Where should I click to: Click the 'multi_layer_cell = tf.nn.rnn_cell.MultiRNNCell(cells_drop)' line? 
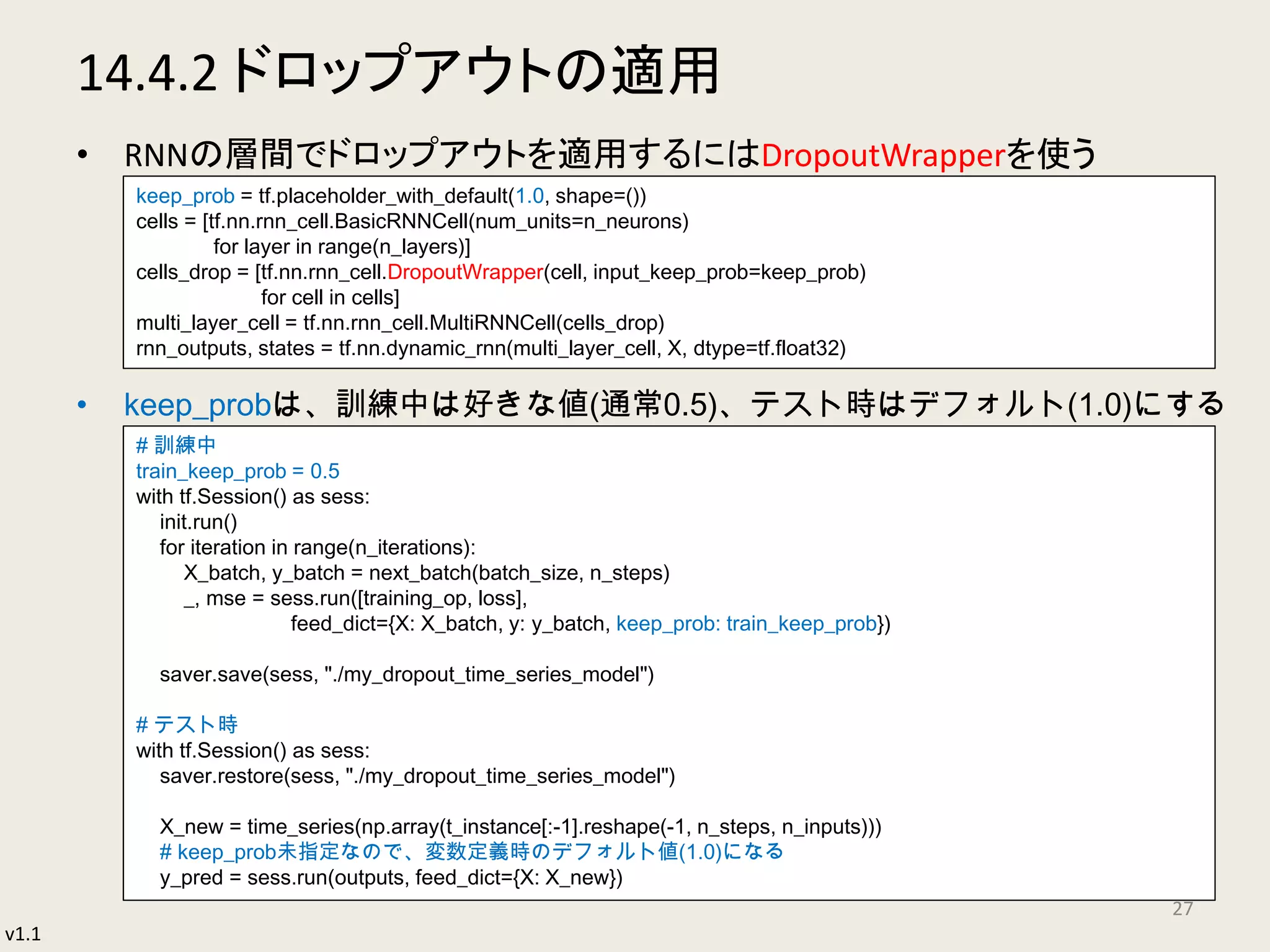coord(400,324)
